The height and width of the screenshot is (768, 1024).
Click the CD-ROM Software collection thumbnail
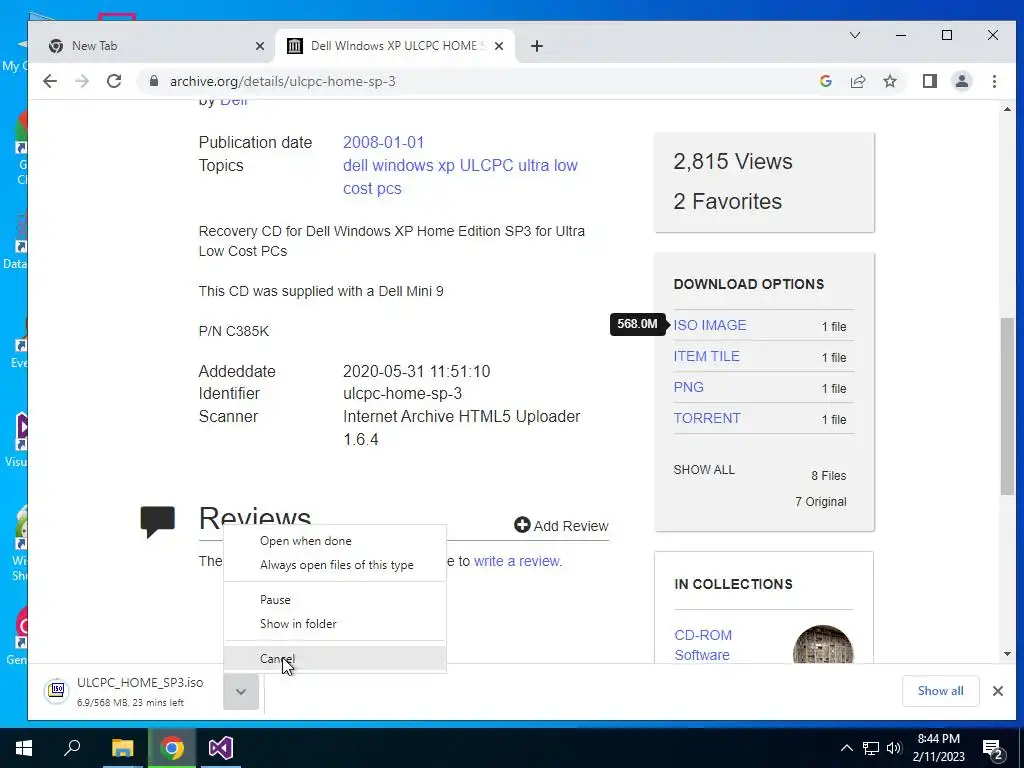click(823, 645)
